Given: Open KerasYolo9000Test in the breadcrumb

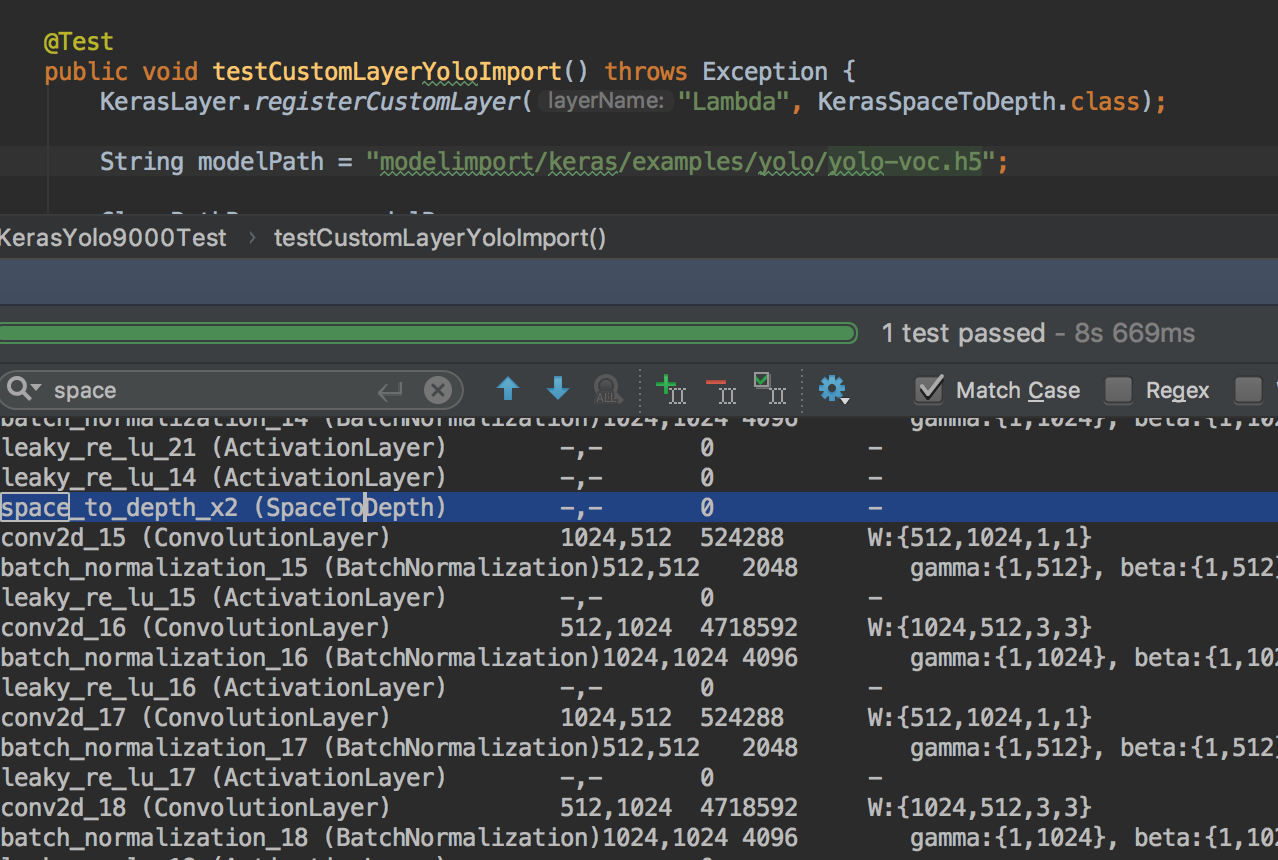Looking at the screenshot, I should pos(112,237).
